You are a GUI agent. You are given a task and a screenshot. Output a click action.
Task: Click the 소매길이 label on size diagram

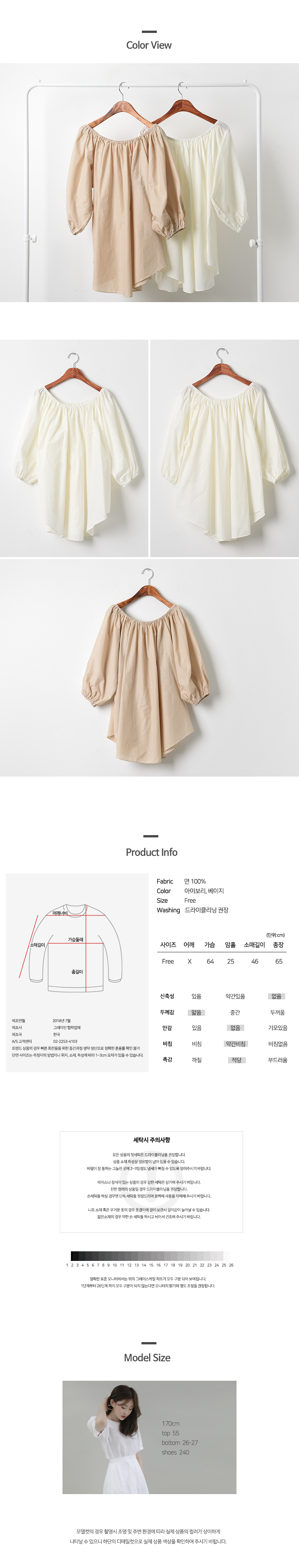point(37,945)
